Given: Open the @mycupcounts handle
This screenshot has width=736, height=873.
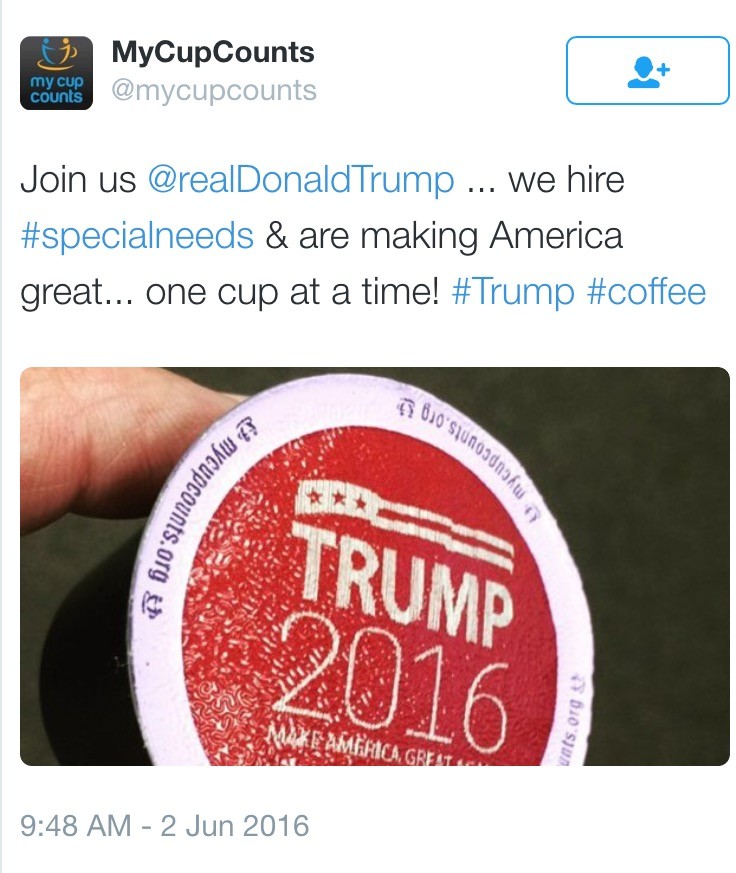Looking at the screenshot, I should point(214,90).
